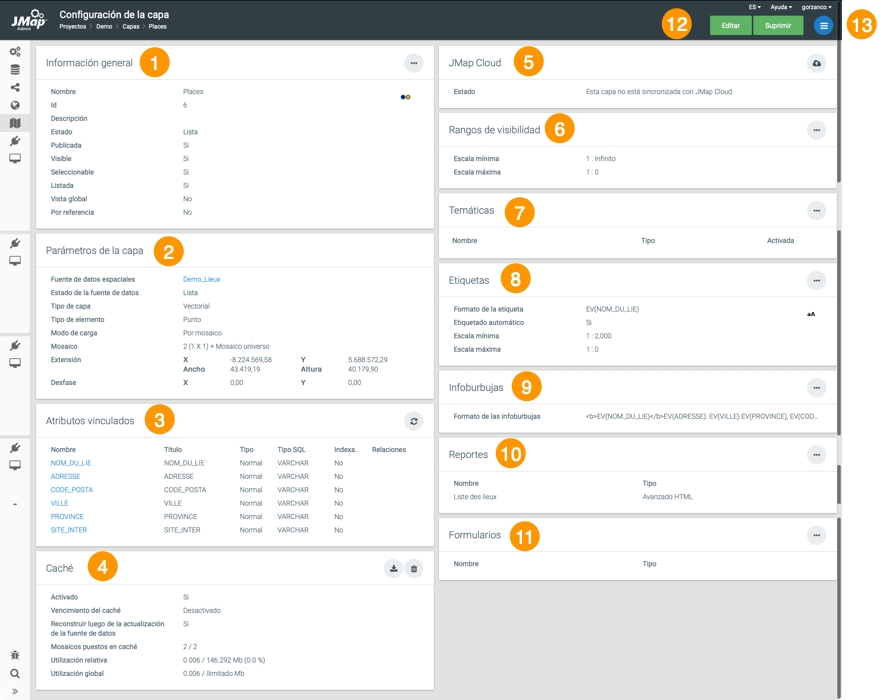Expand the sidebar with double chevron

click(x=15, y=691)
